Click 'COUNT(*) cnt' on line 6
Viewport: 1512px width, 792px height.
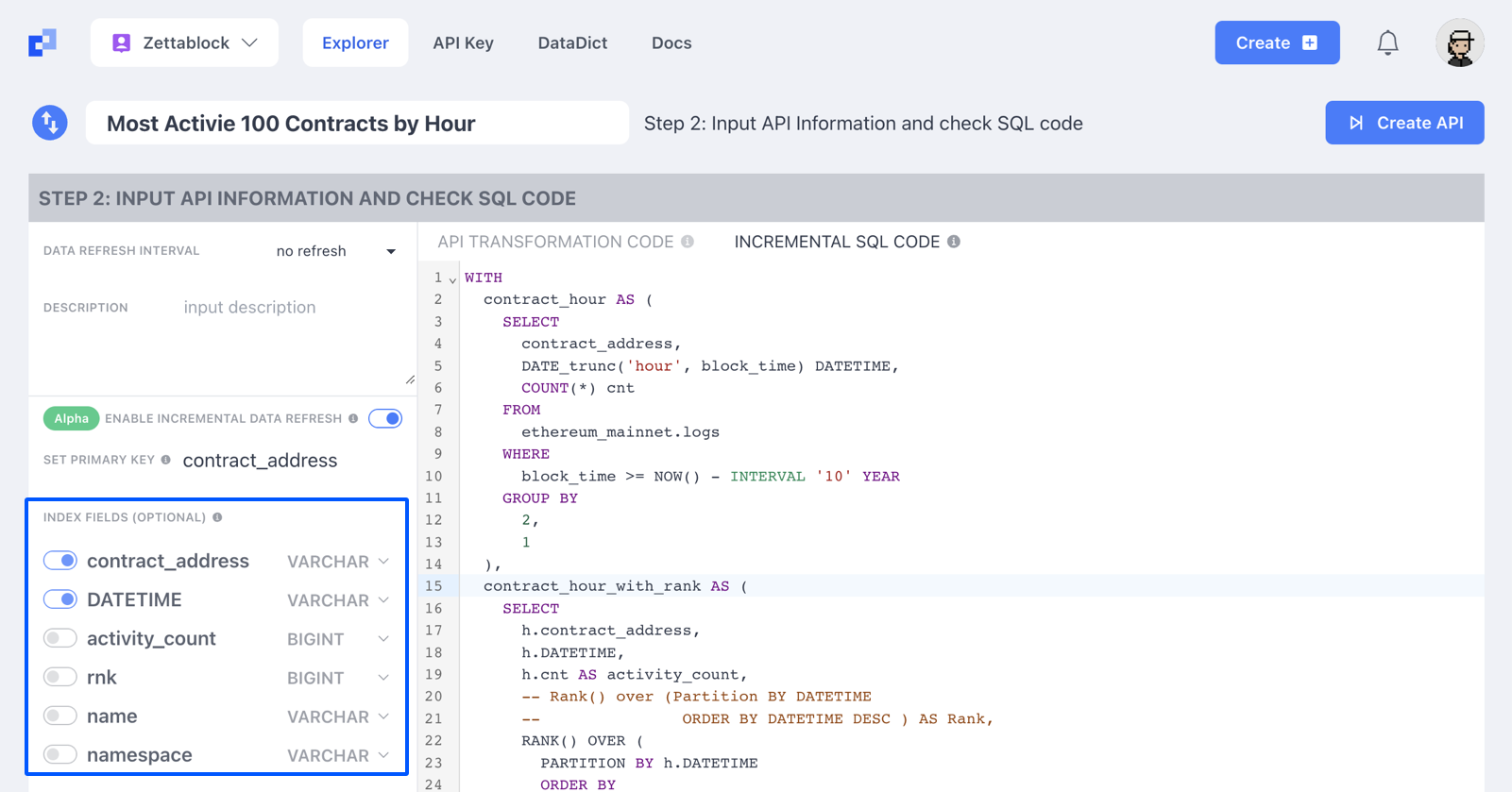tap(578, 388)
